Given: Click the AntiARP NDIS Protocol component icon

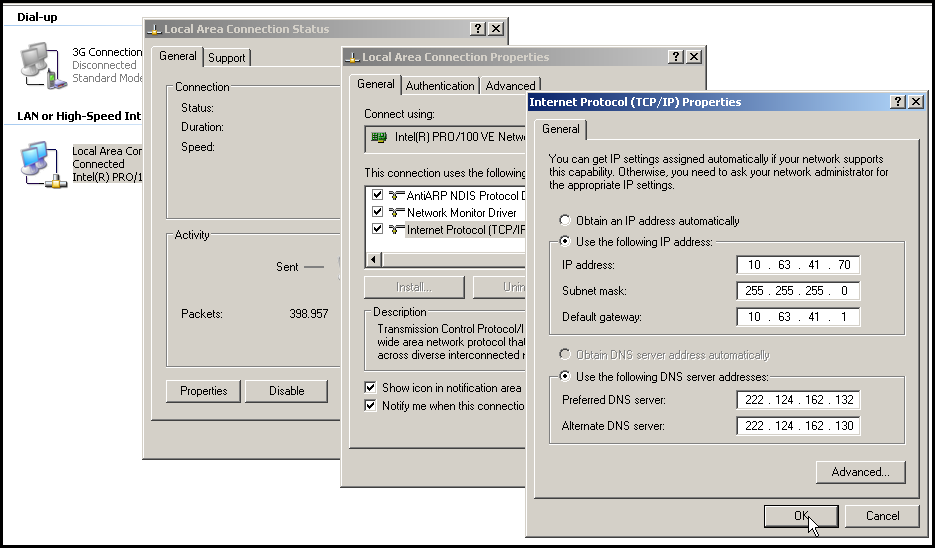Looking at the screenshot, I should coord(397,195).
